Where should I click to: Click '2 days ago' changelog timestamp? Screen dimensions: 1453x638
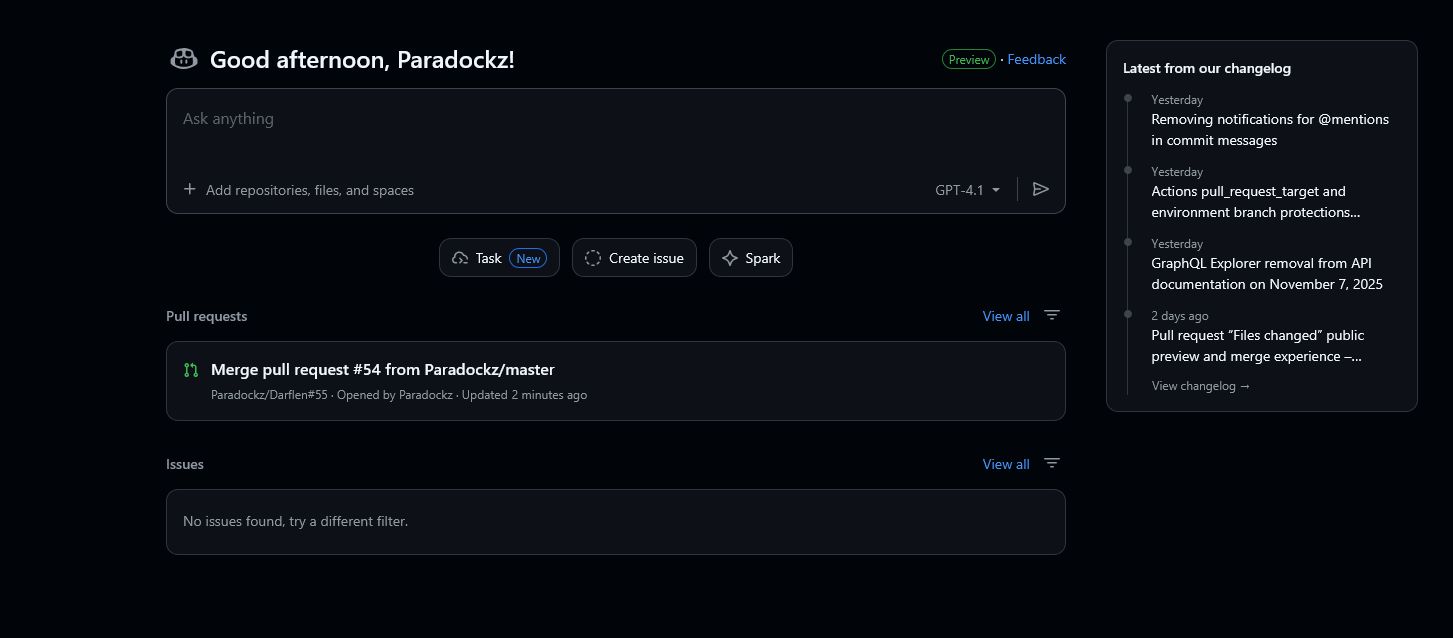click(x=1180, y=316)
